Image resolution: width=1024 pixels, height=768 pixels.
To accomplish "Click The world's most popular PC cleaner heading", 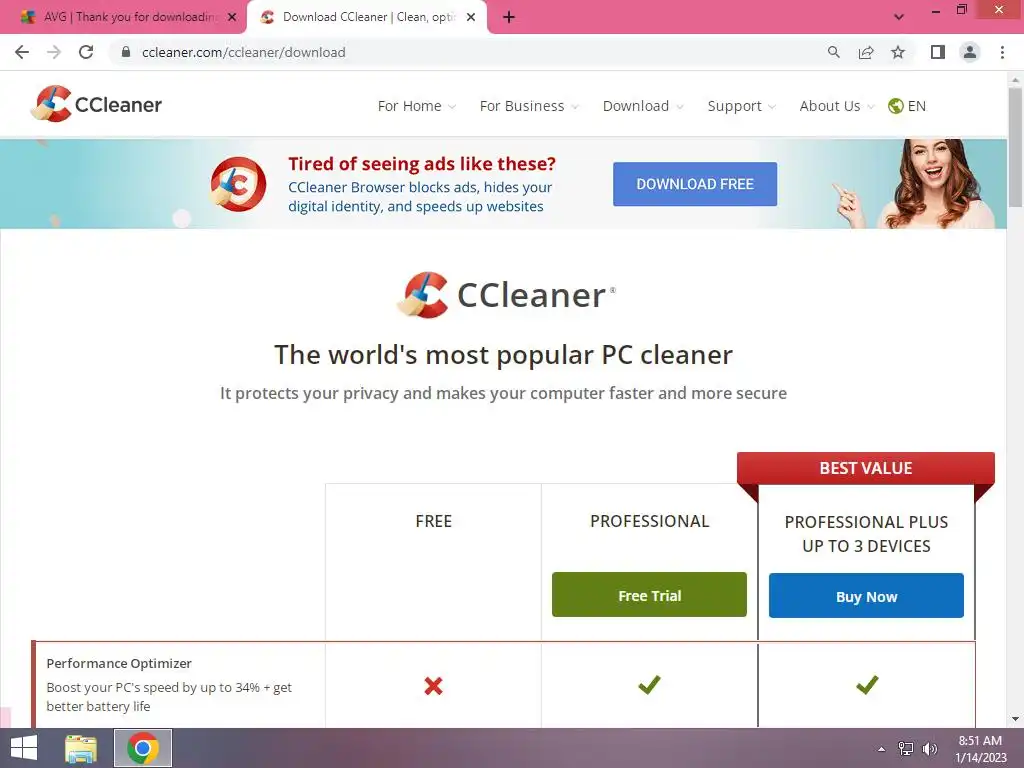I will pyautogui.click(x=504, y=355).
